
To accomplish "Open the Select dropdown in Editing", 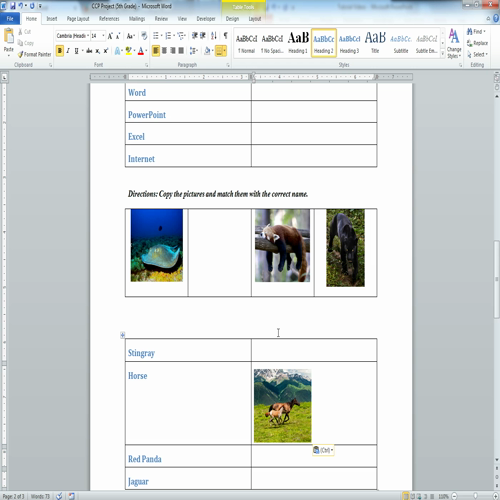I will click(x=477, y=54).
